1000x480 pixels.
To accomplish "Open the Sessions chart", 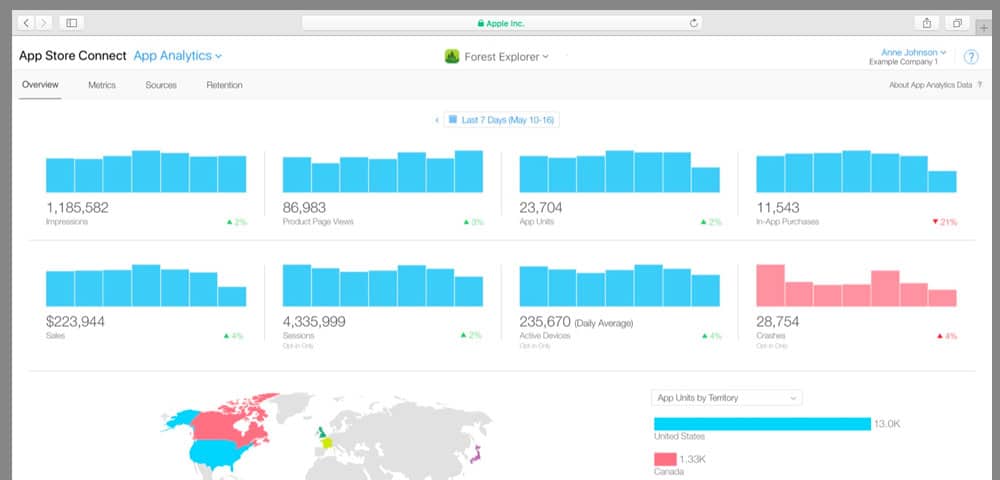I will point(383,286).
